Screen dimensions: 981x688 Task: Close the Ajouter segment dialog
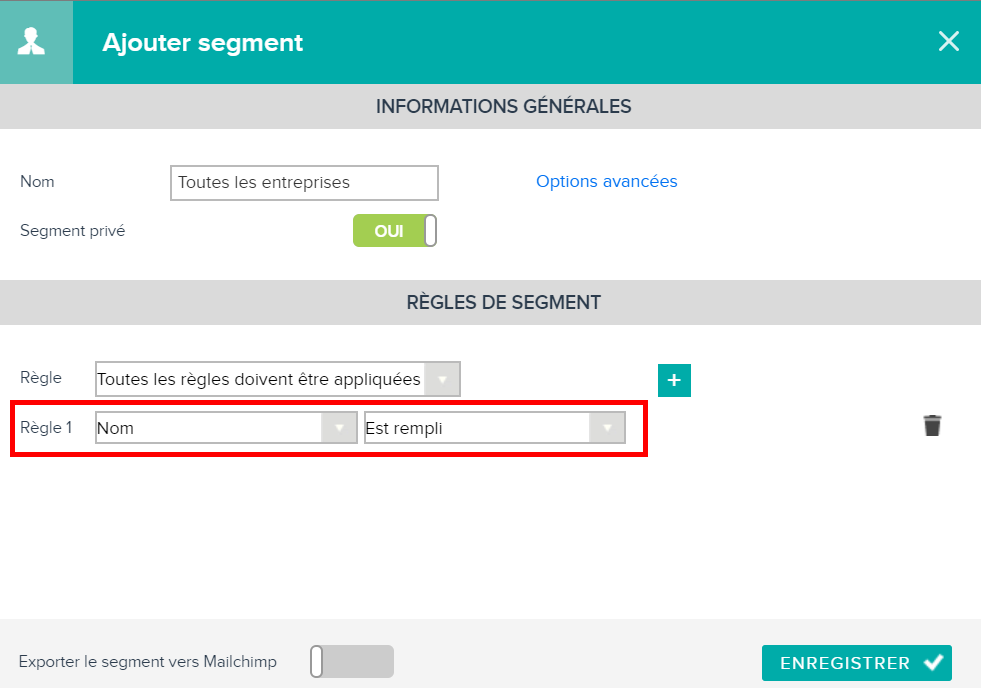[948, 41]
